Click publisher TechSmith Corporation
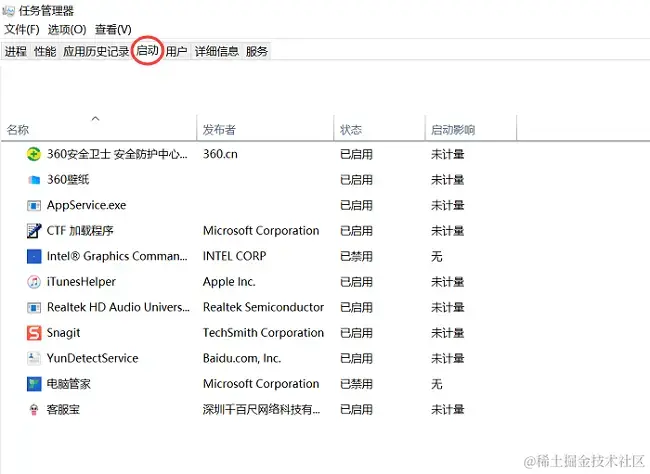This screenshot has width=650, height=474. (263, 333)
